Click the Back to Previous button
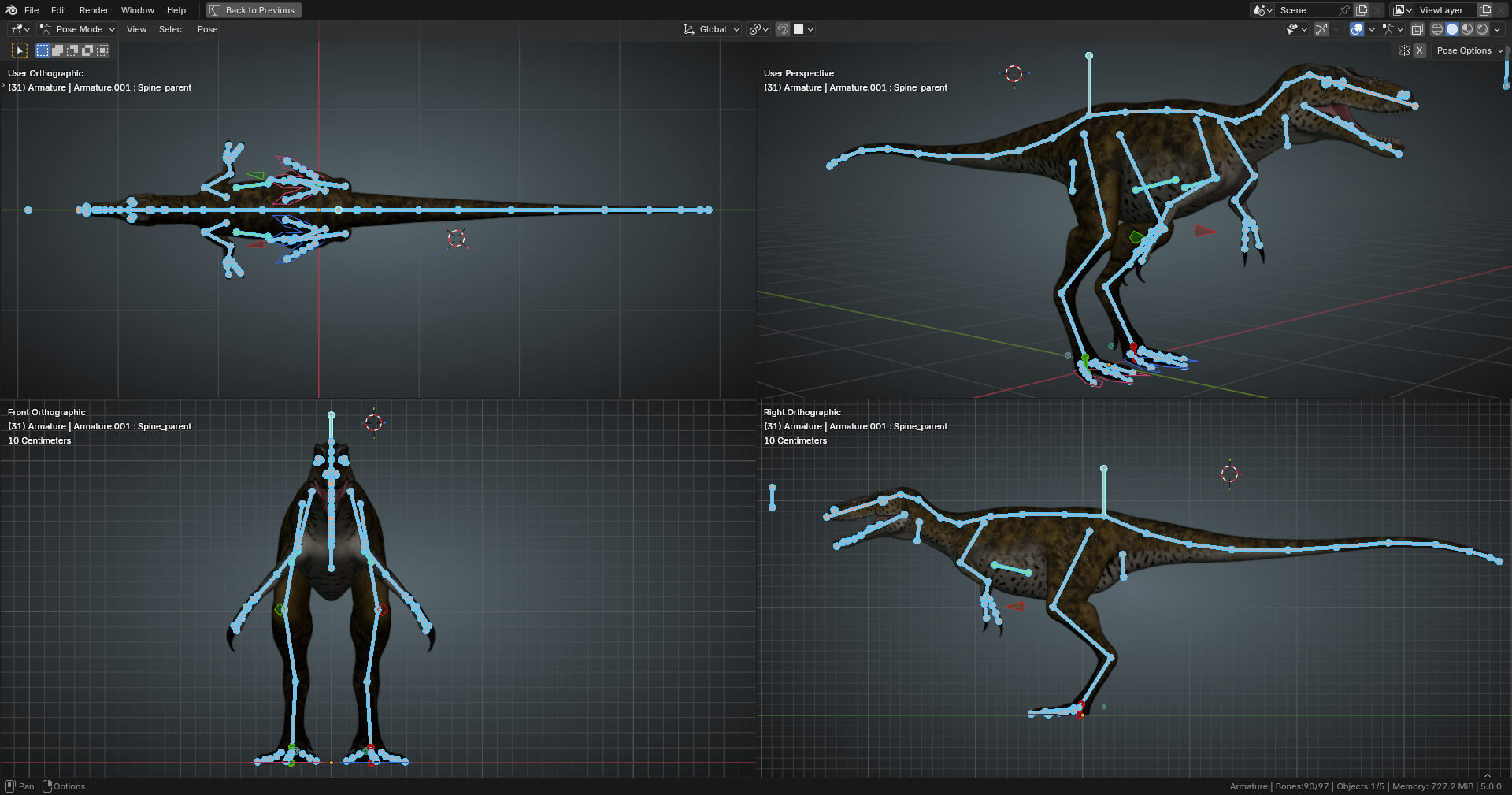This screenshot has height=795, width=1512. click(254, 10)
